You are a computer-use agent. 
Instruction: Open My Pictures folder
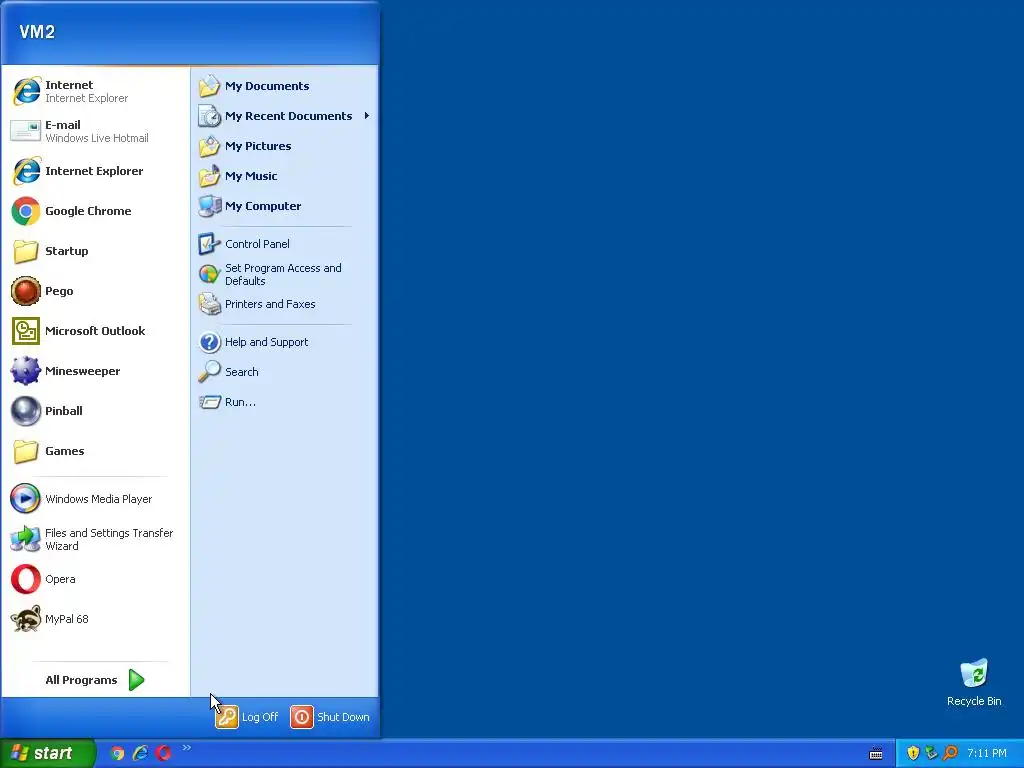[x=285, y=146]
